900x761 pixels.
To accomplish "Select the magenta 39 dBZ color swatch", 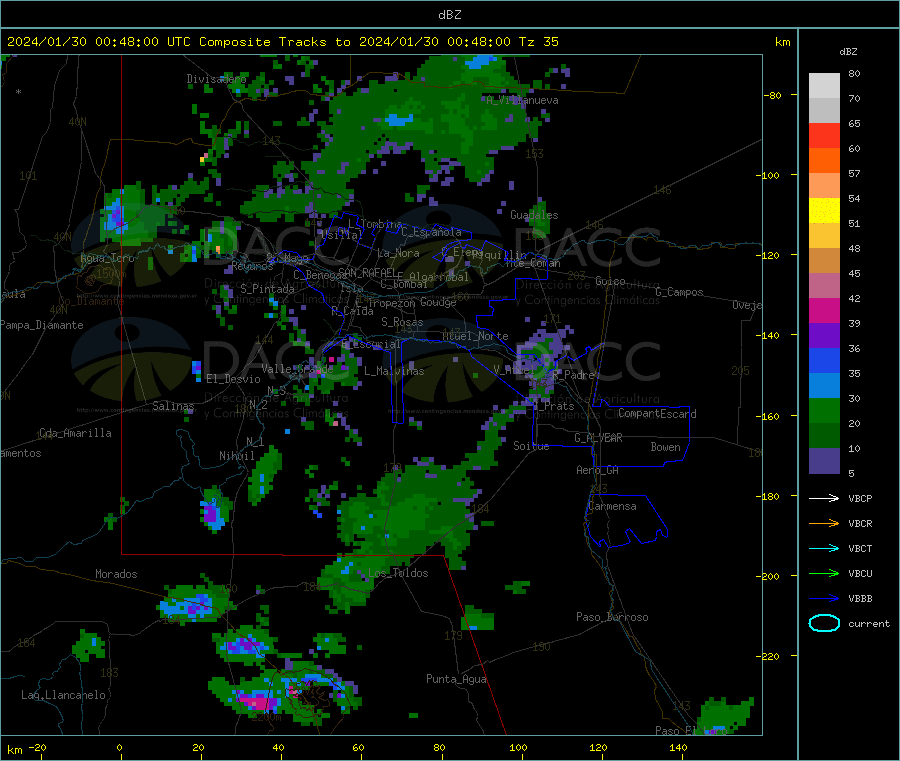I will (824, 310).
